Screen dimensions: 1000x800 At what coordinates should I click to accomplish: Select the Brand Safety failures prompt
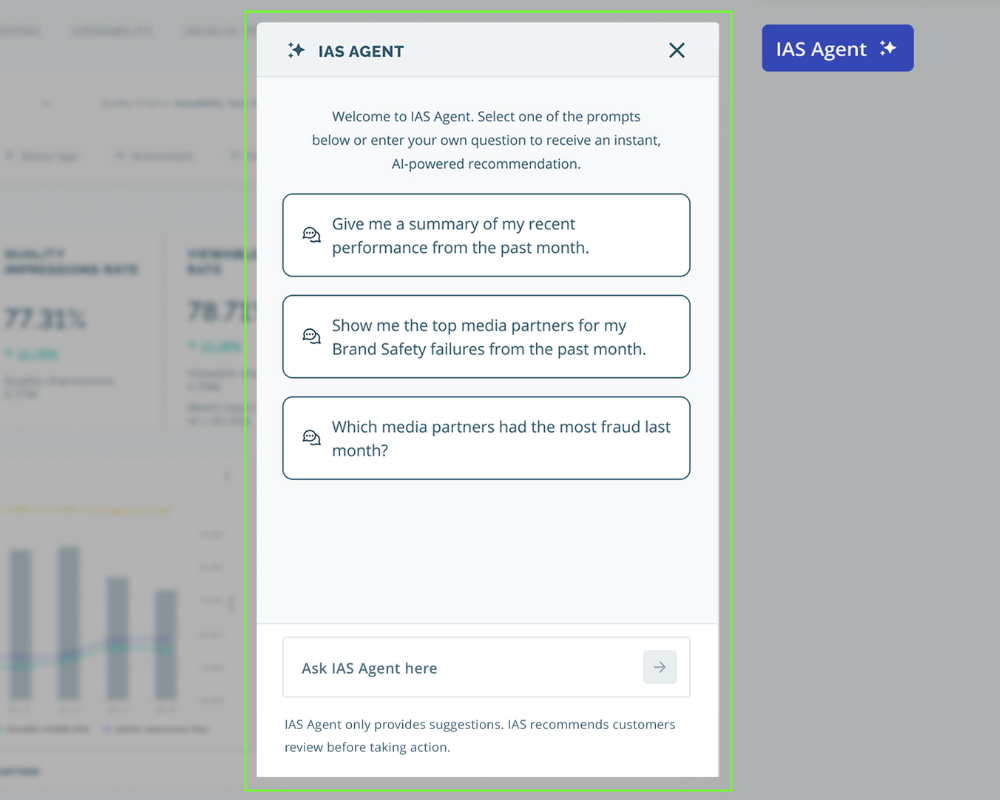point(486,337)
